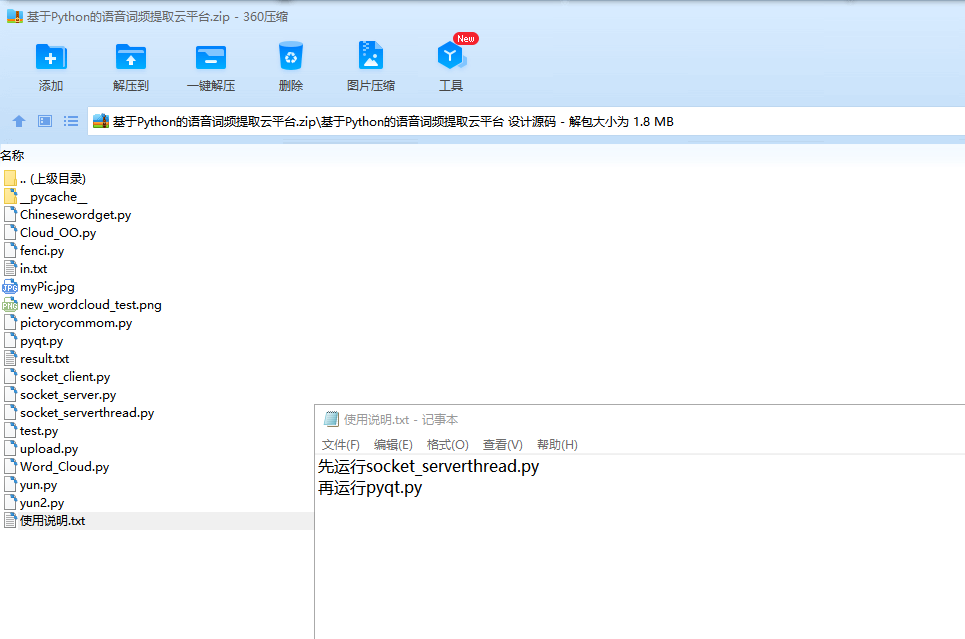Select 'yun.py' file name
Screen dimensions: 965x639
(38, 484)
